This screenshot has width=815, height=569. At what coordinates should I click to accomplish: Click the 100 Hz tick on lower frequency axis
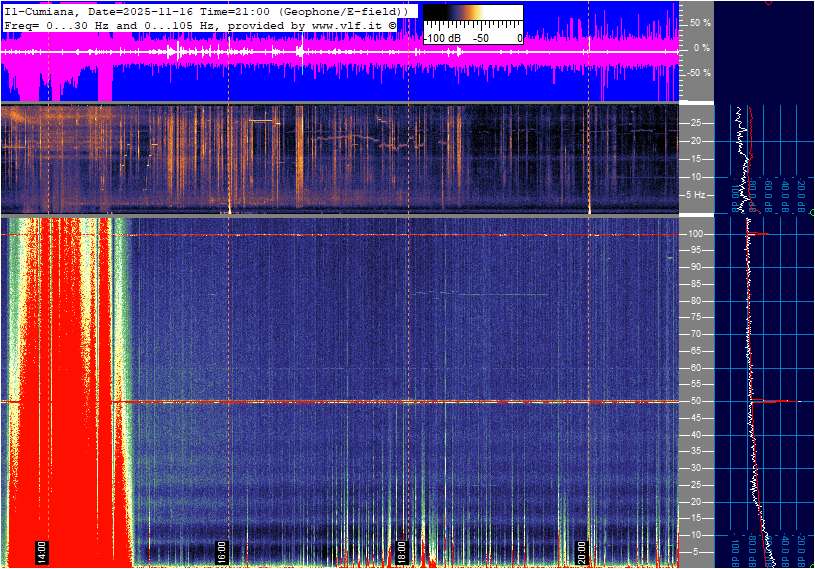click(x=695, y=234)
